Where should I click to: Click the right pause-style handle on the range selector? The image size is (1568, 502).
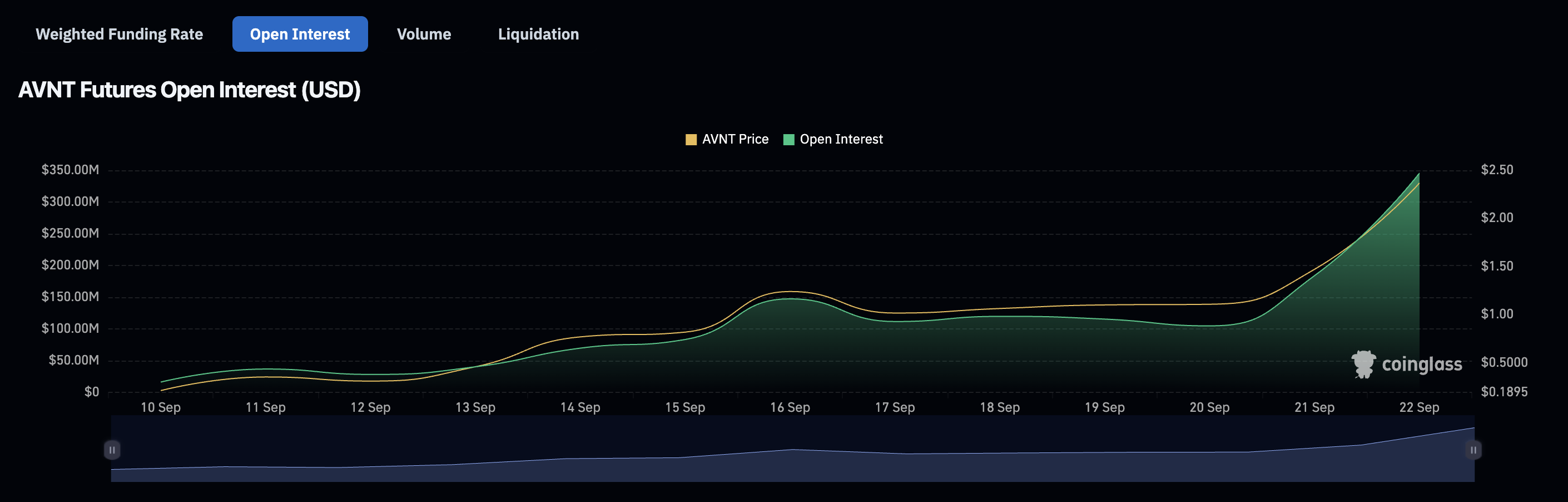pos(1474,450)
